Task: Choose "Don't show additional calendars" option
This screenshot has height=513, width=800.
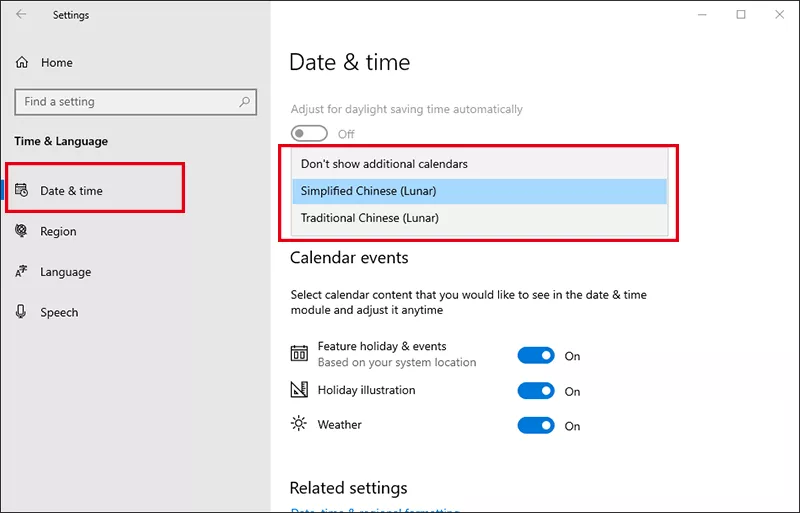Action: pos(384,163)
